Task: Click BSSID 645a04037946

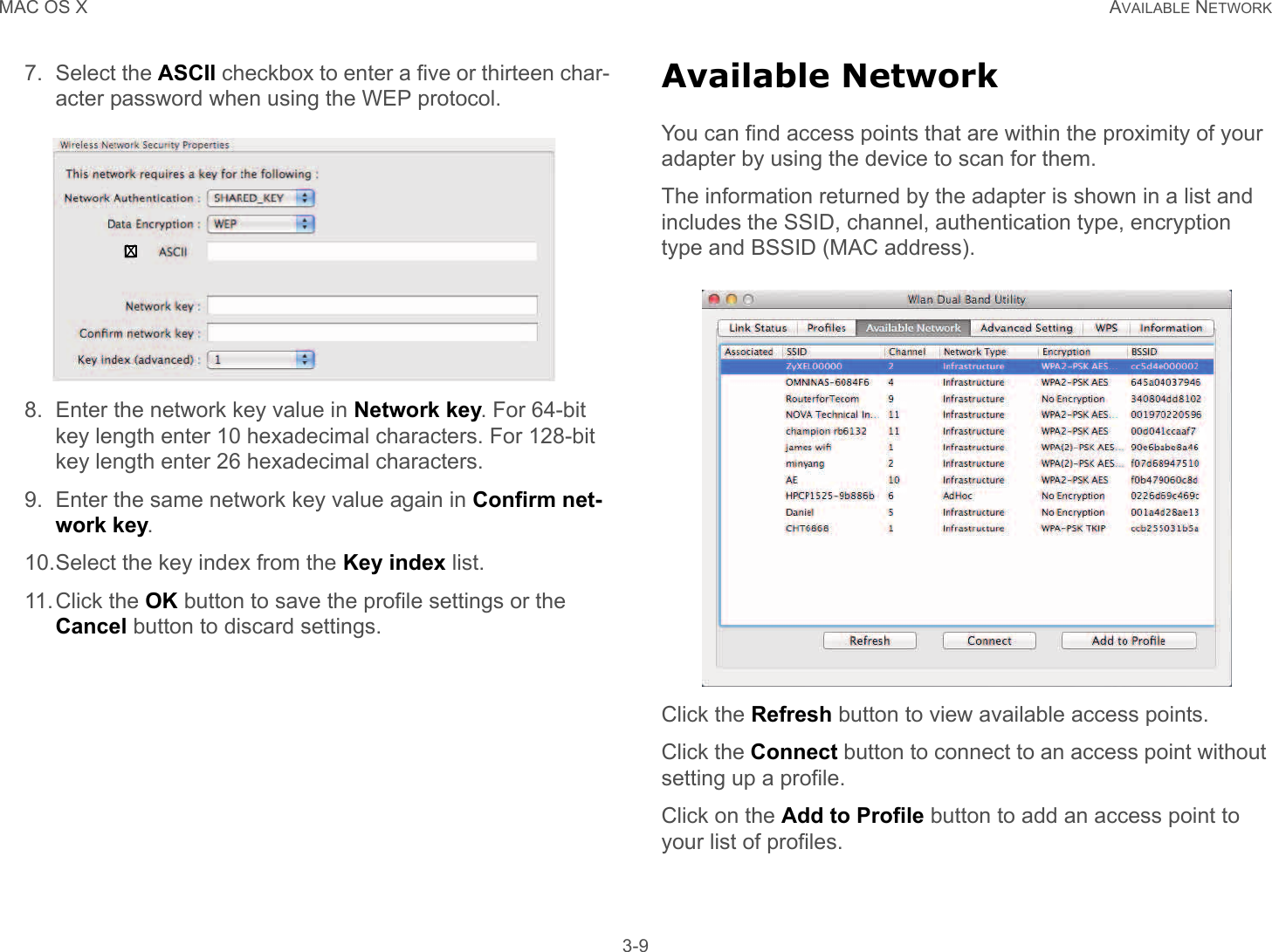Action: 1165,382
